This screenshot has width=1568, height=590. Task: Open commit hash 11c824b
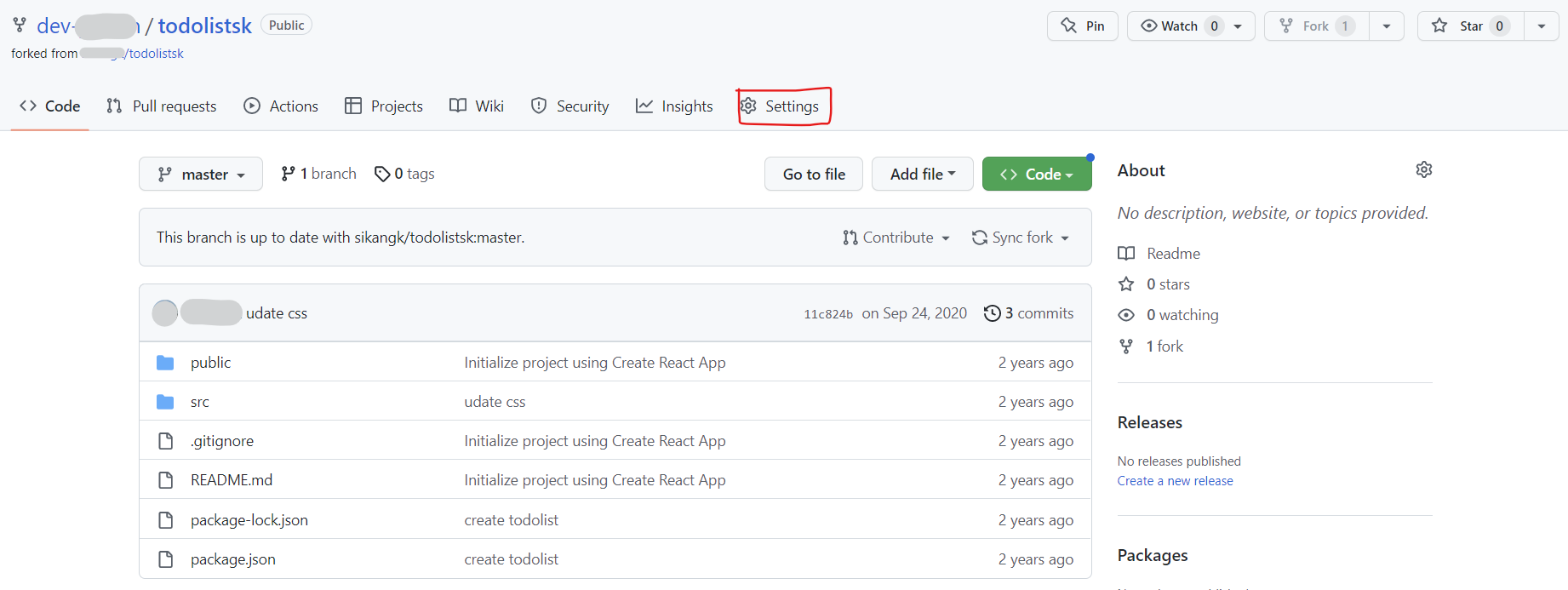pyautogui.click(x=828, y=314)
